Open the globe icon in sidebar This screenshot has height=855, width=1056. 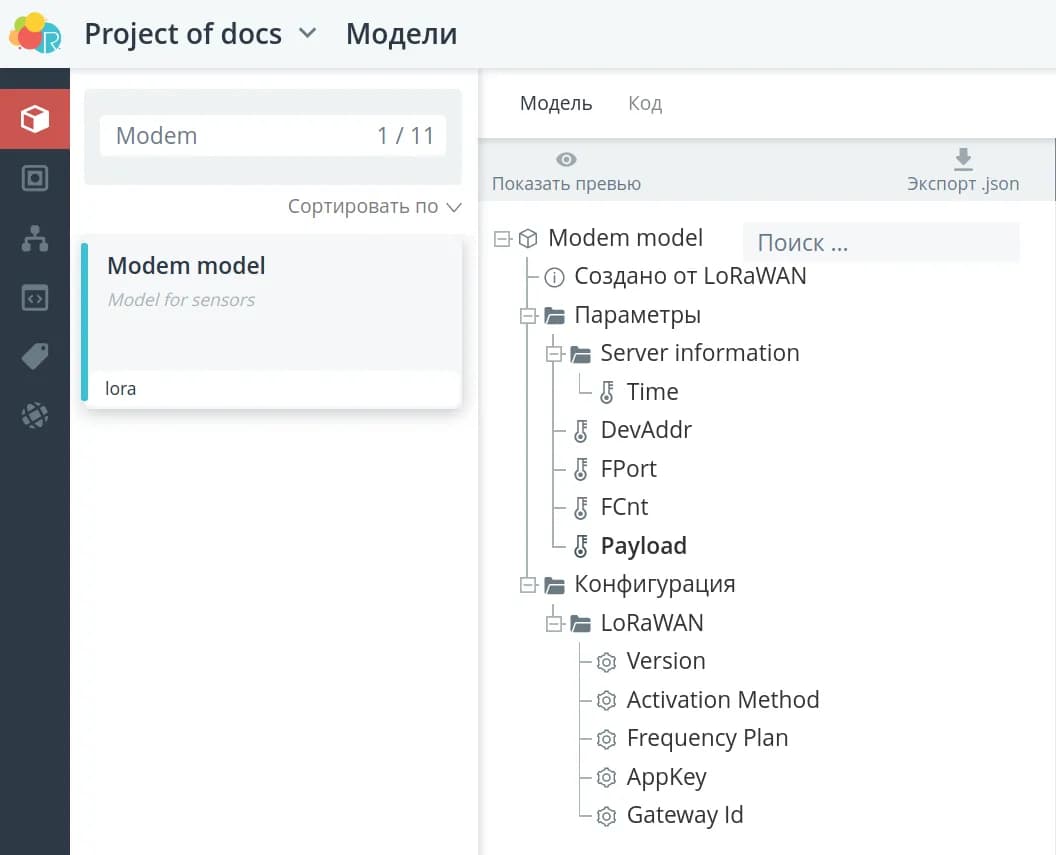[35, 416]
